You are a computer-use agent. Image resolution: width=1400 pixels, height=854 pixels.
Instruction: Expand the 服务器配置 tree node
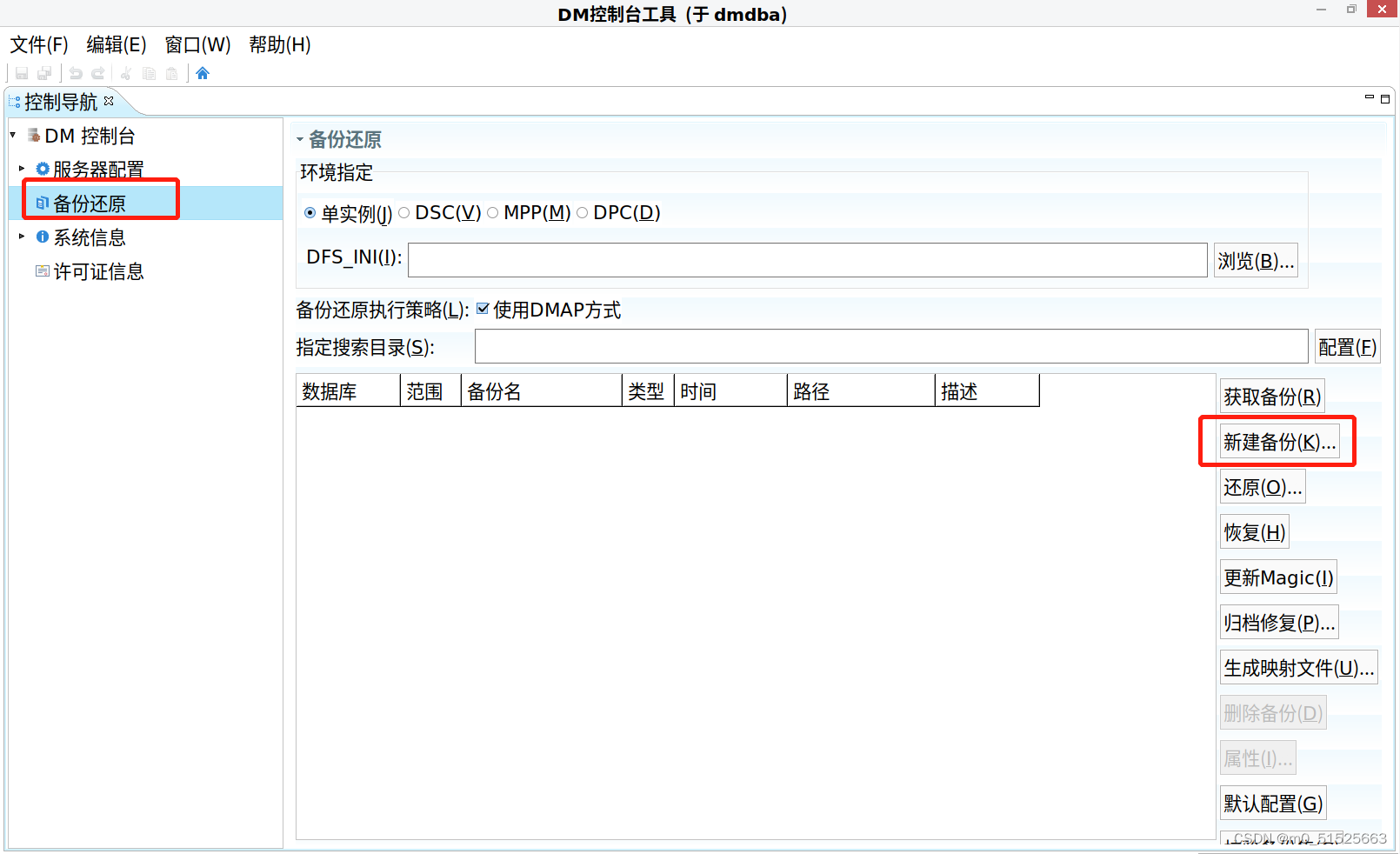click(x=22, y=168)
